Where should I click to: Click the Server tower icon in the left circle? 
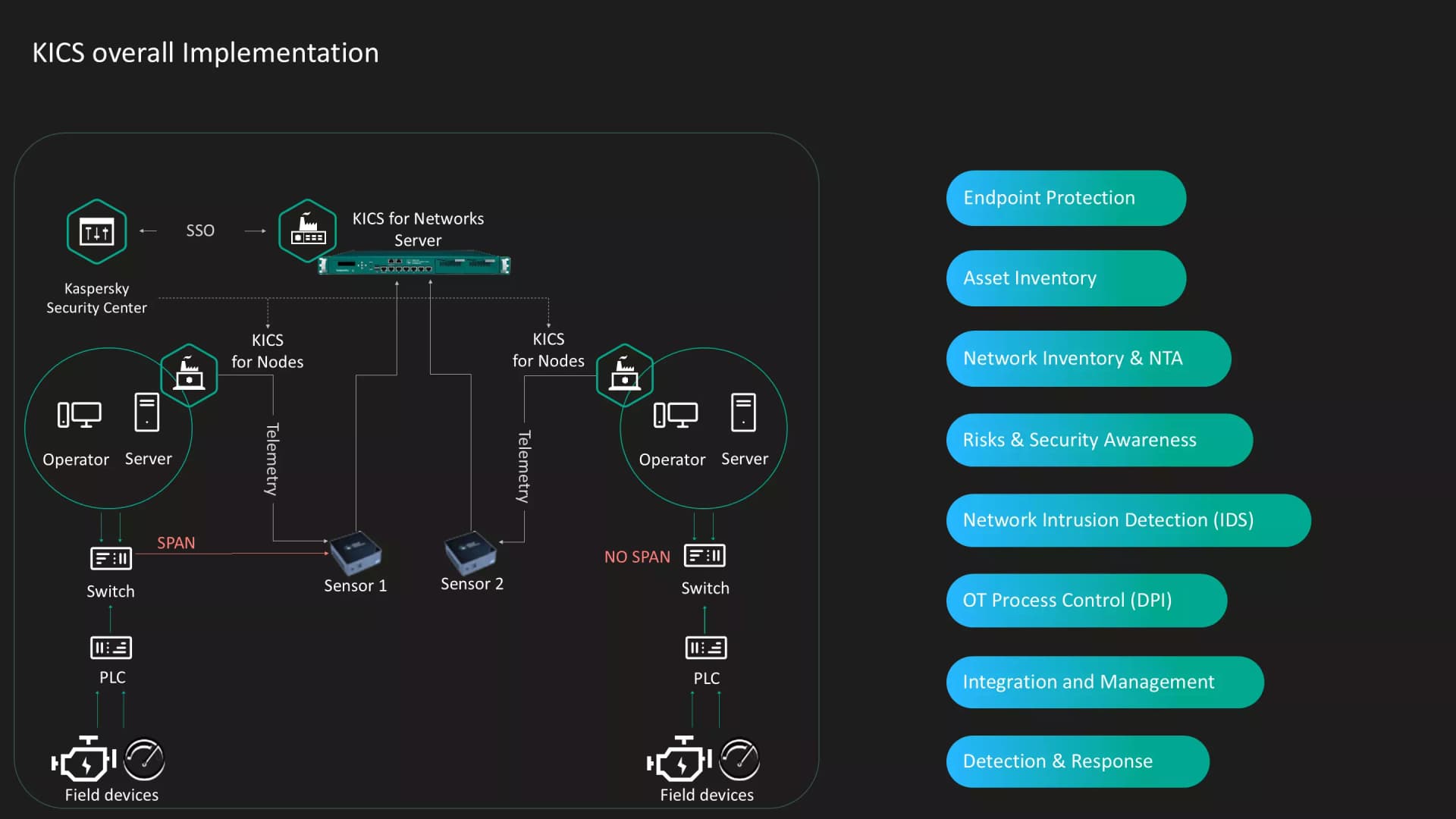(x=146, y=412)
